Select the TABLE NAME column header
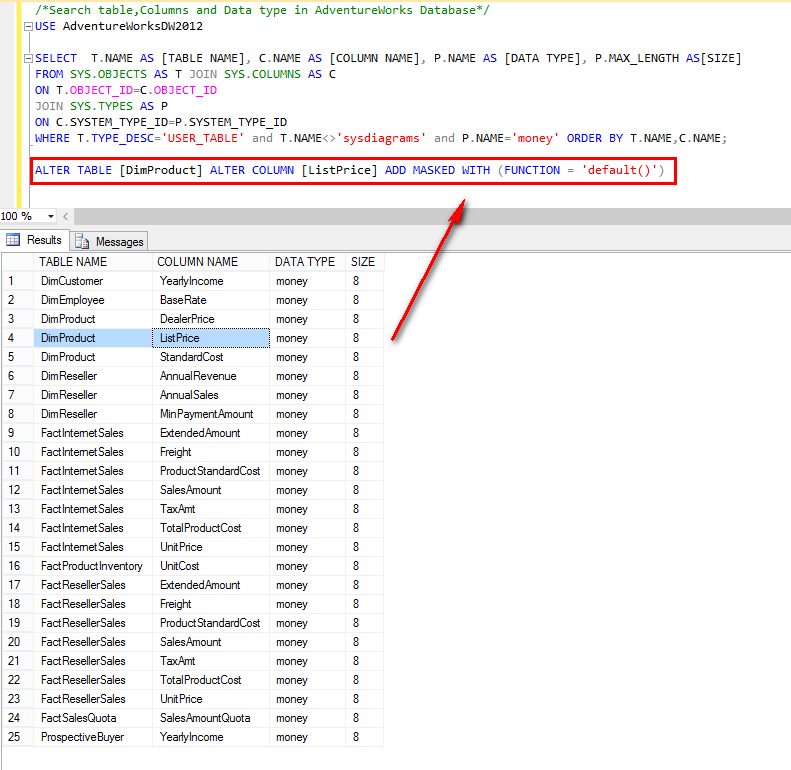Viewport: 791px width, 770px height. (93, 262)
